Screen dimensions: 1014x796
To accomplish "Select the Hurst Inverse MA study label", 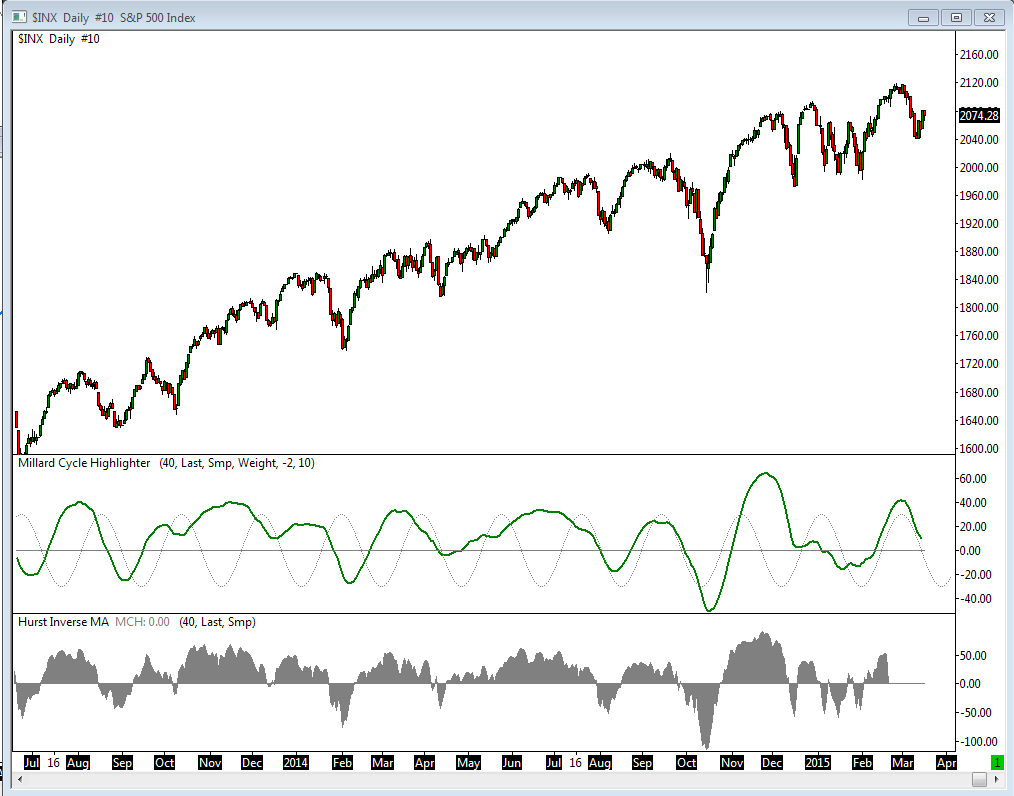I will click(x=63, y=622).
